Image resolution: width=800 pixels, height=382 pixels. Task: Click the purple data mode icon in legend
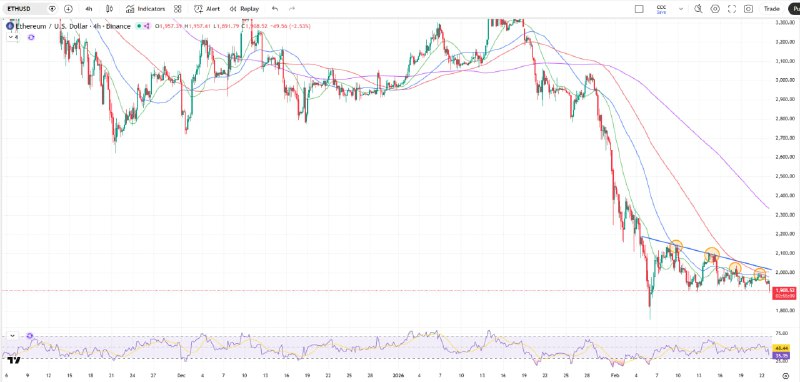[147, 26]
